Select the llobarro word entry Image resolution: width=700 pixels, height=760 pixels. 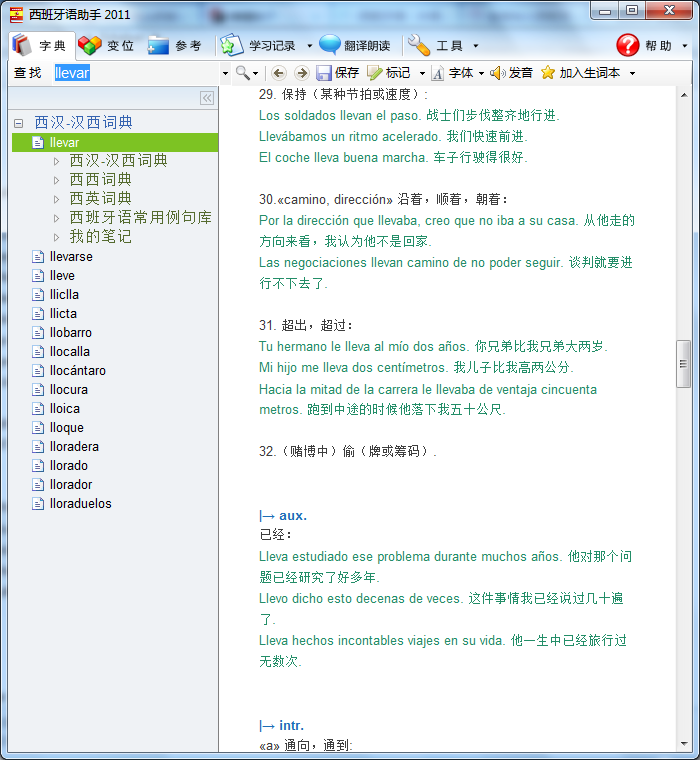[70, 332]
